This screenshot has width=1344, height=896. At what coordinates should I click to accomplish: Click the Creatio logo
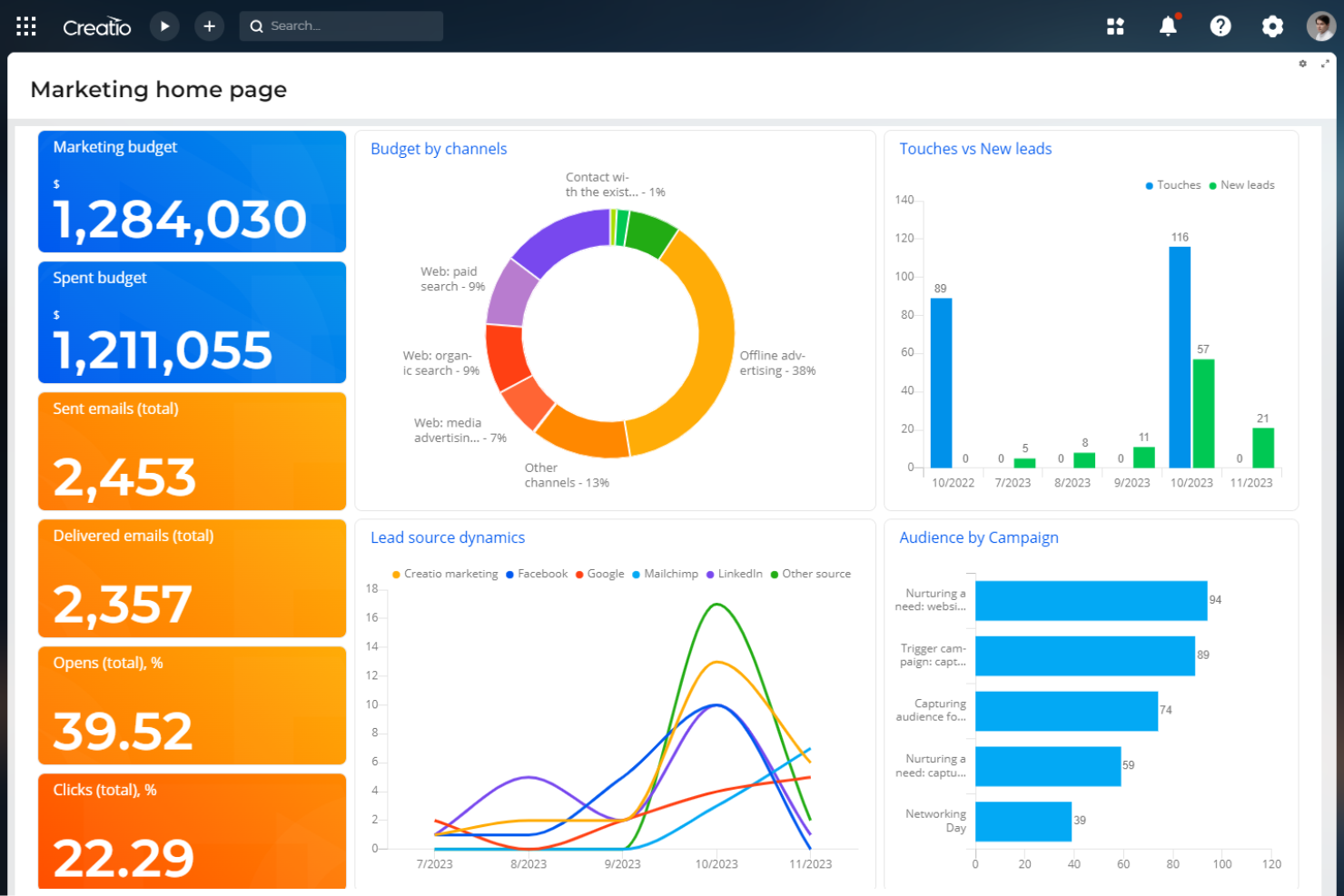pyautogui.click(x=96, y=25)
